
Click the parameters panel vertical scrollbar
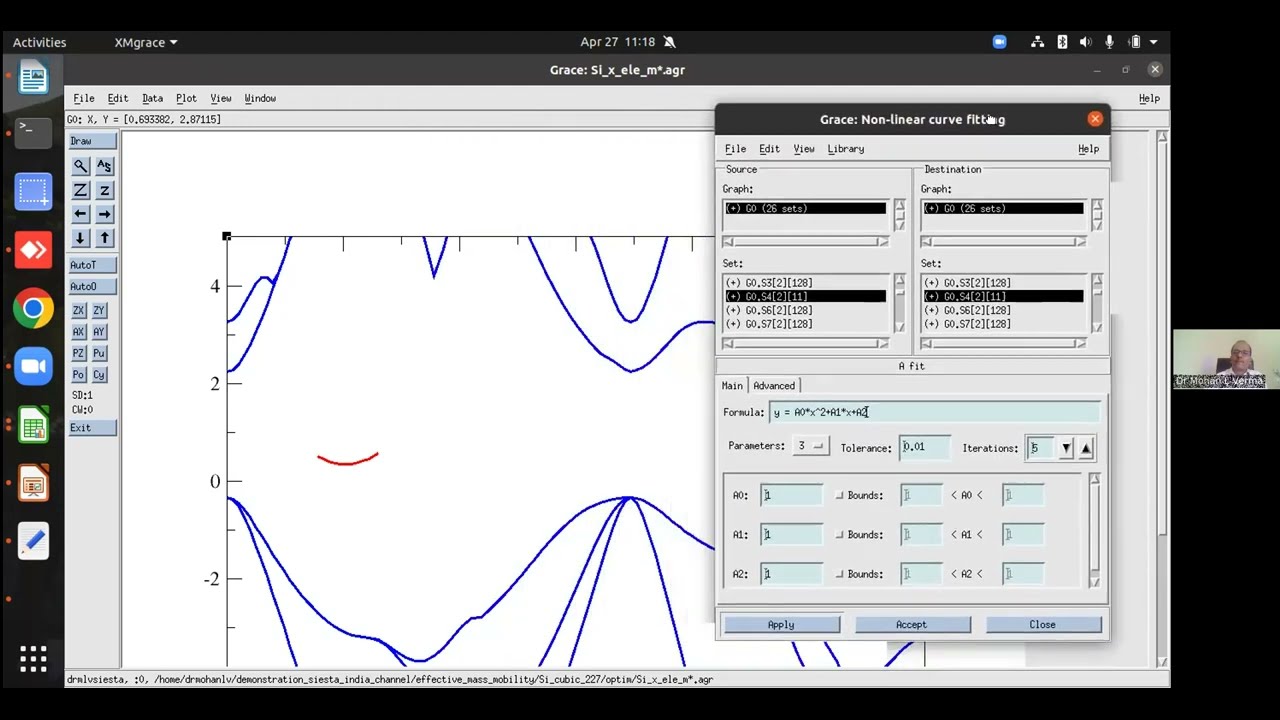[x=1094, y=530]
